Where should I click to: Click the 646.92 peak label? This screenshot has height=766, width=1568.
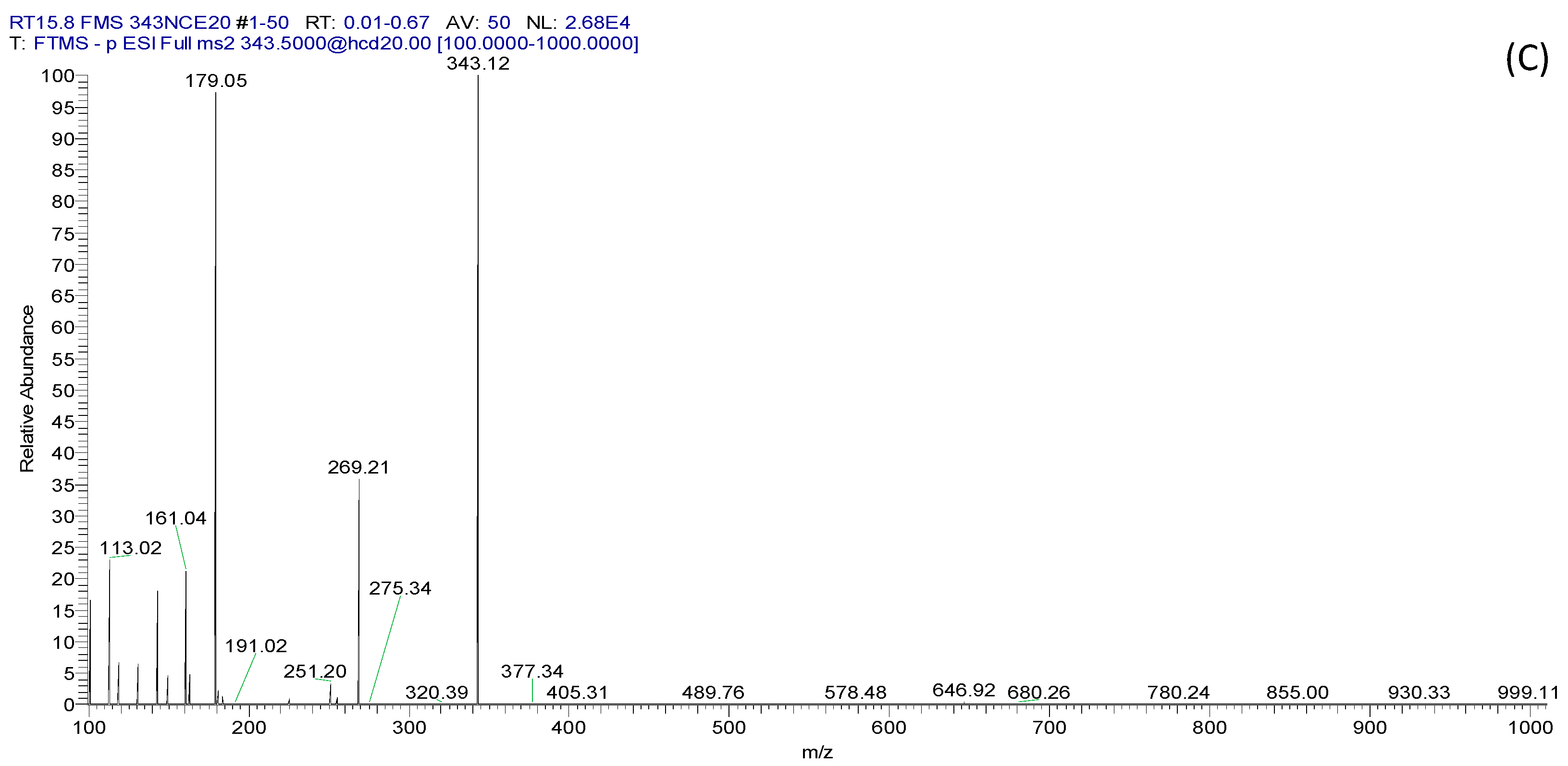963,690
